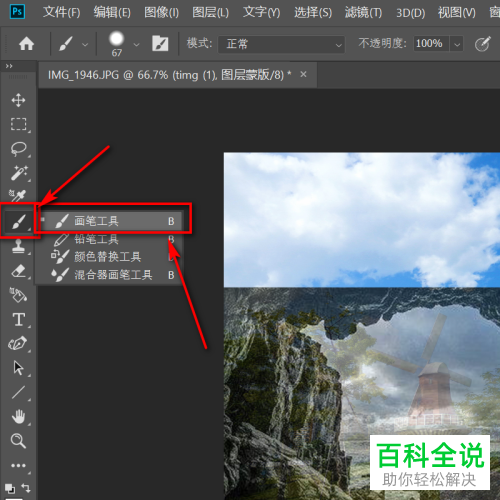The height and width of the screenshot is (500, 500).
Task: Open the blend mode 正常 dropdown
Action: coord(281,44)
